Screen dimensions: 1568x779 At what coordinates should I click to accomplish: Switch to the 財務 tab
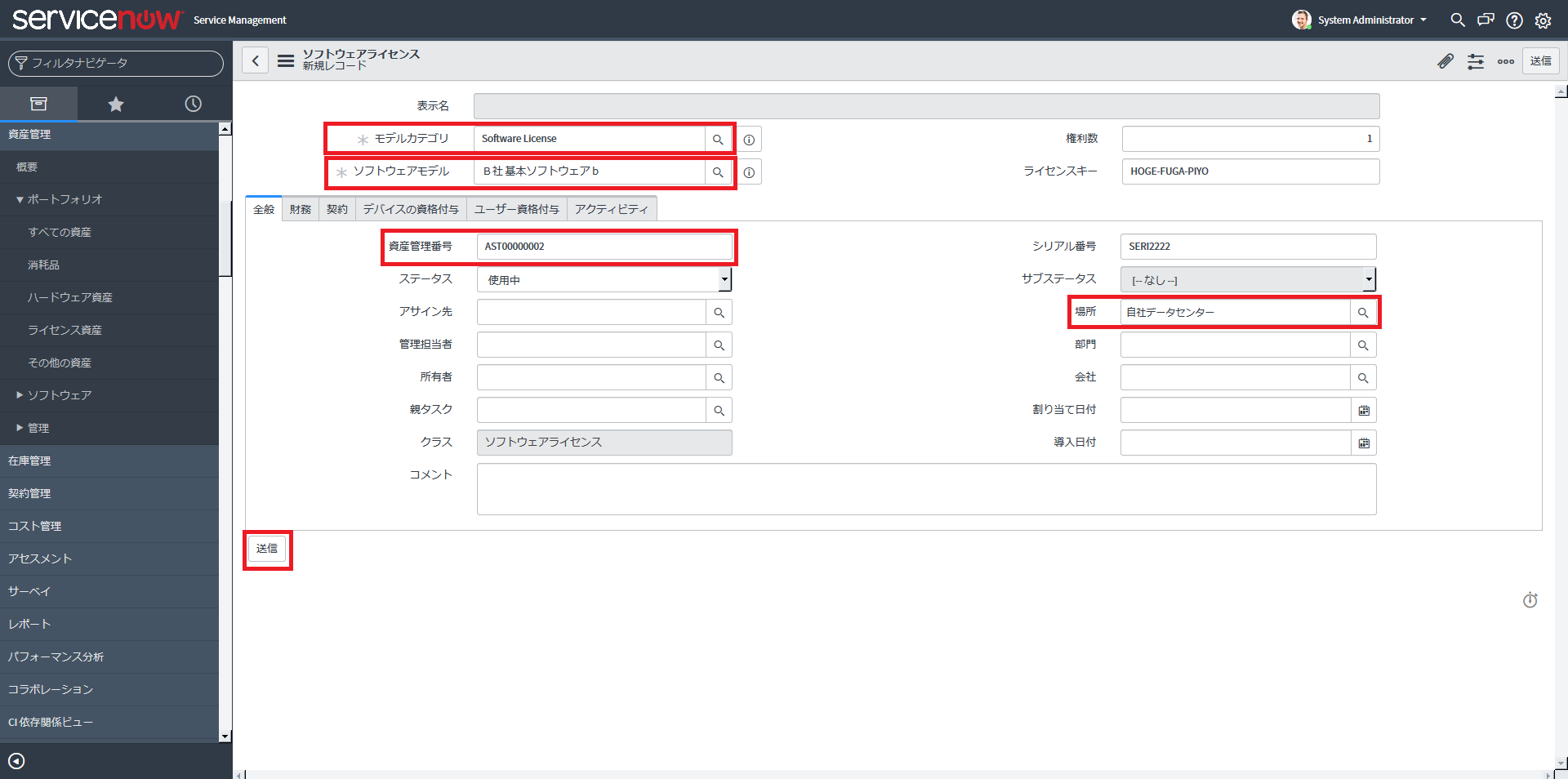pyautogui.click(x=301, y=209)
